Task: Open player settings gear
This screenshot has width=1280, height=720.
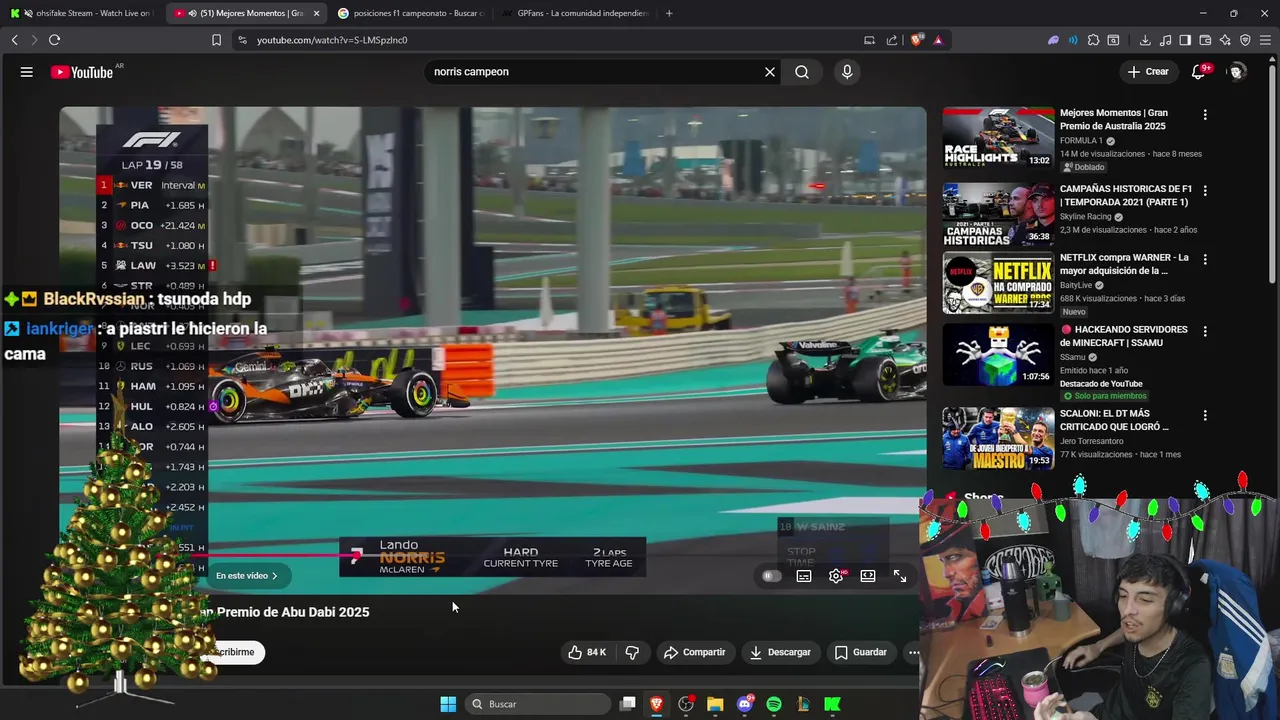Action: (836, 576)
